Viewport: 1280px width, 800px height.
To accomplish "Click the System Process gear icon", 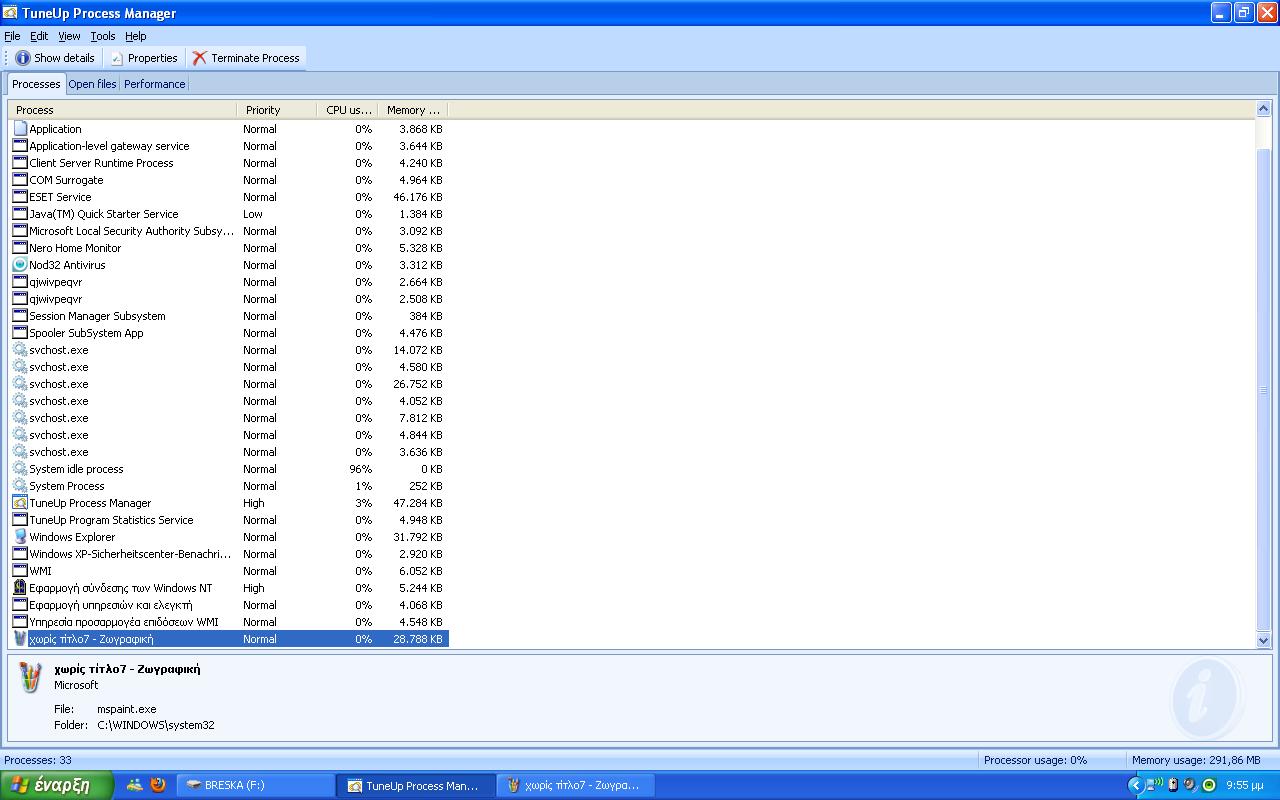I will (20, 486).
